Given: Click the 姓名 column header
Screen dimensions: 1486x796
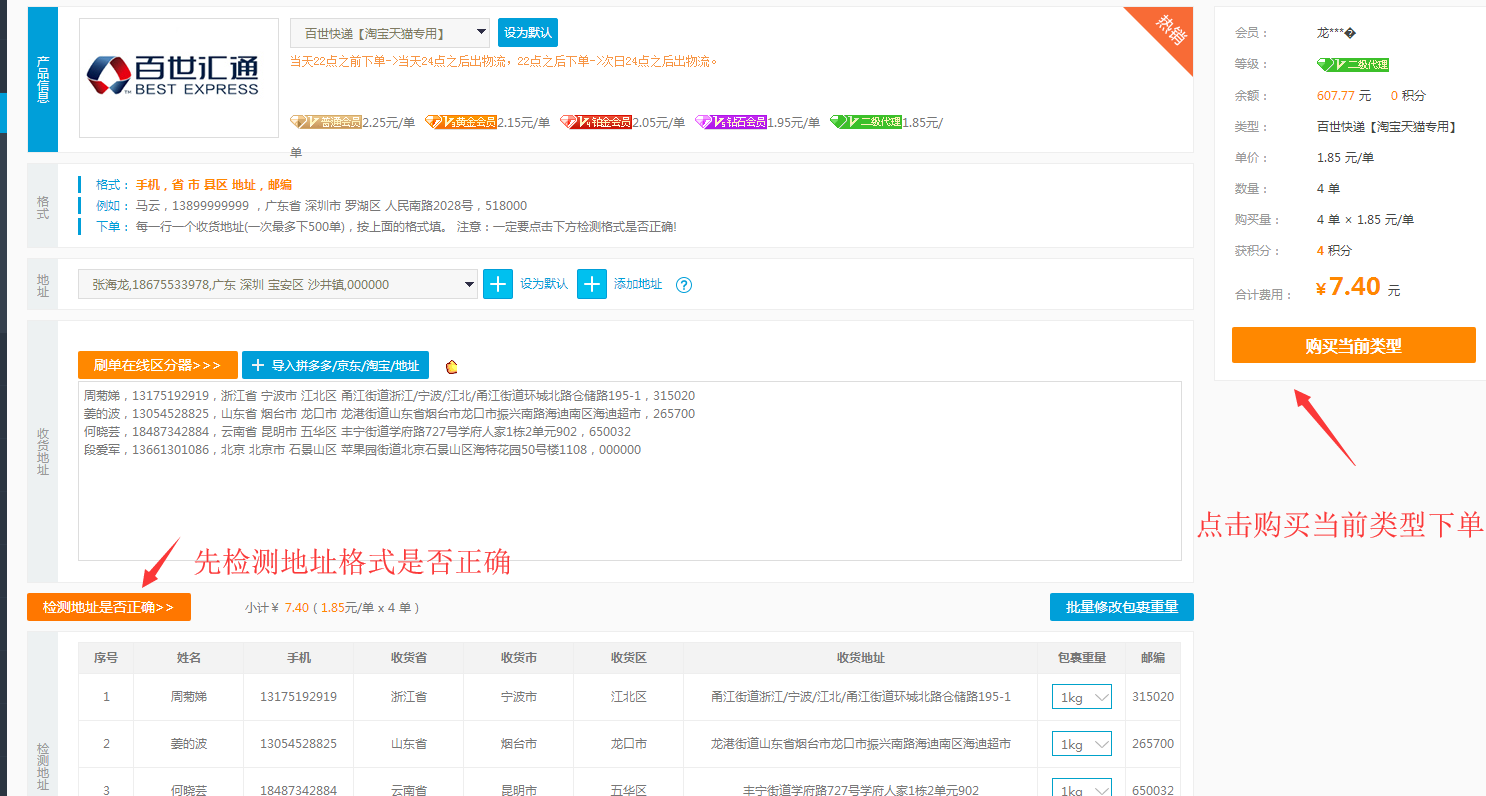Looking at the screenshot, I should (189, 658).
